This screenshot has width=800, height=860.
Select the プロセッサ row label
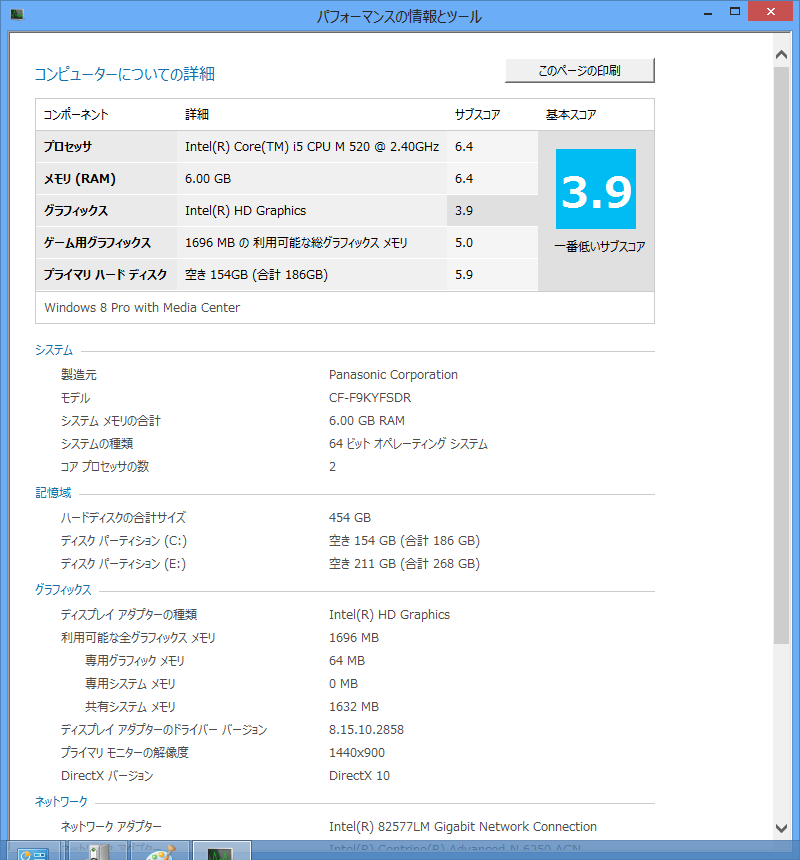(68, 146)
